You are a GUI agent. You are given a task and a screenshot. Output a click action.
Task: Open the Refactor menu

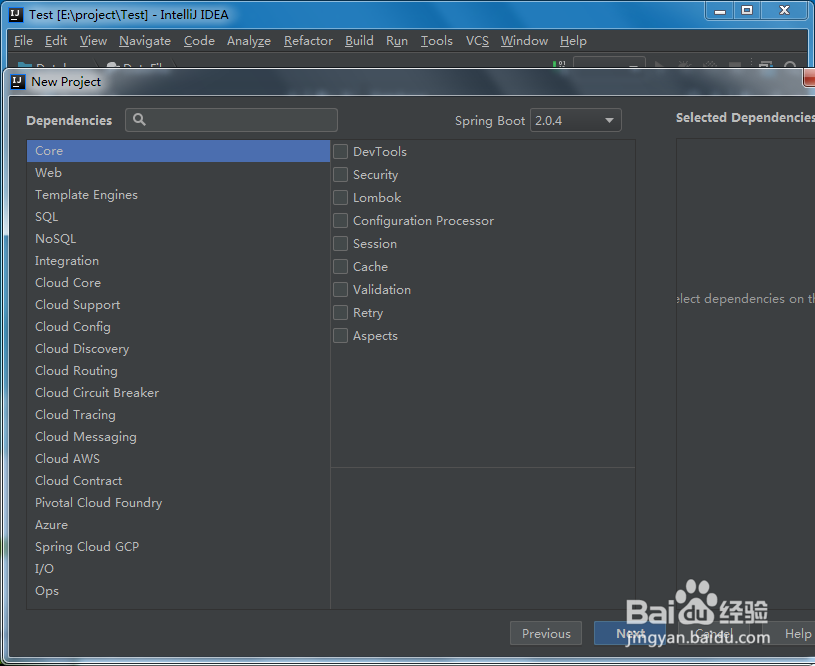click(x=308, y=41)
